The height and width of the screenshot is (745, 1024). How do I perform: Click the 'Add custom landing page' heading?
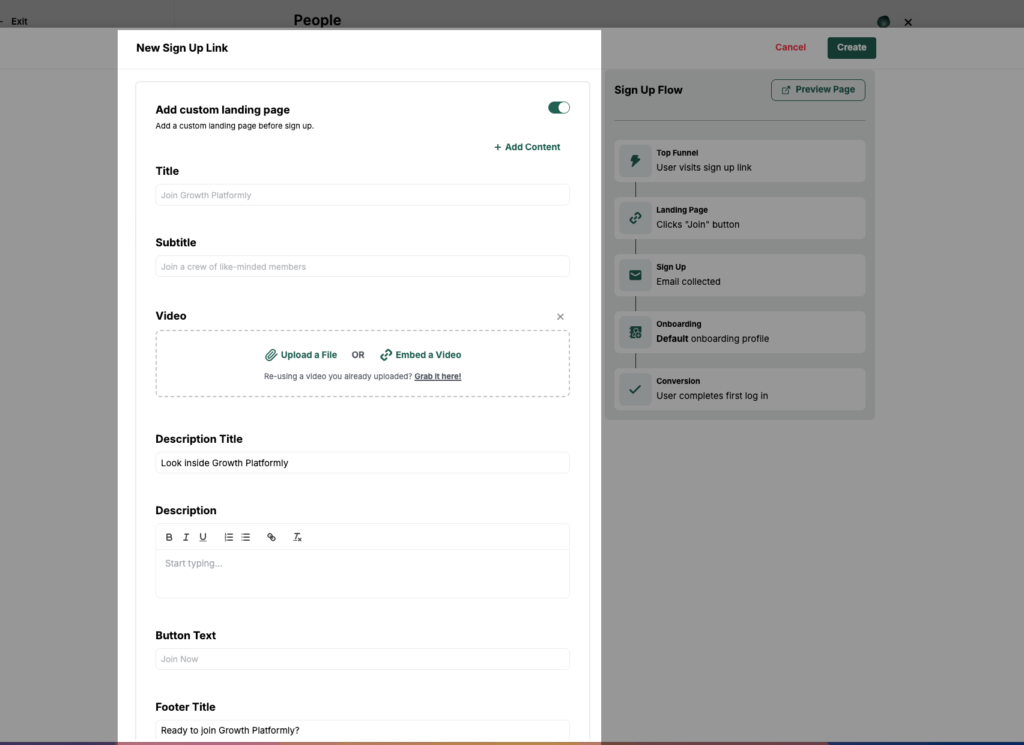(x=223, y=110)
